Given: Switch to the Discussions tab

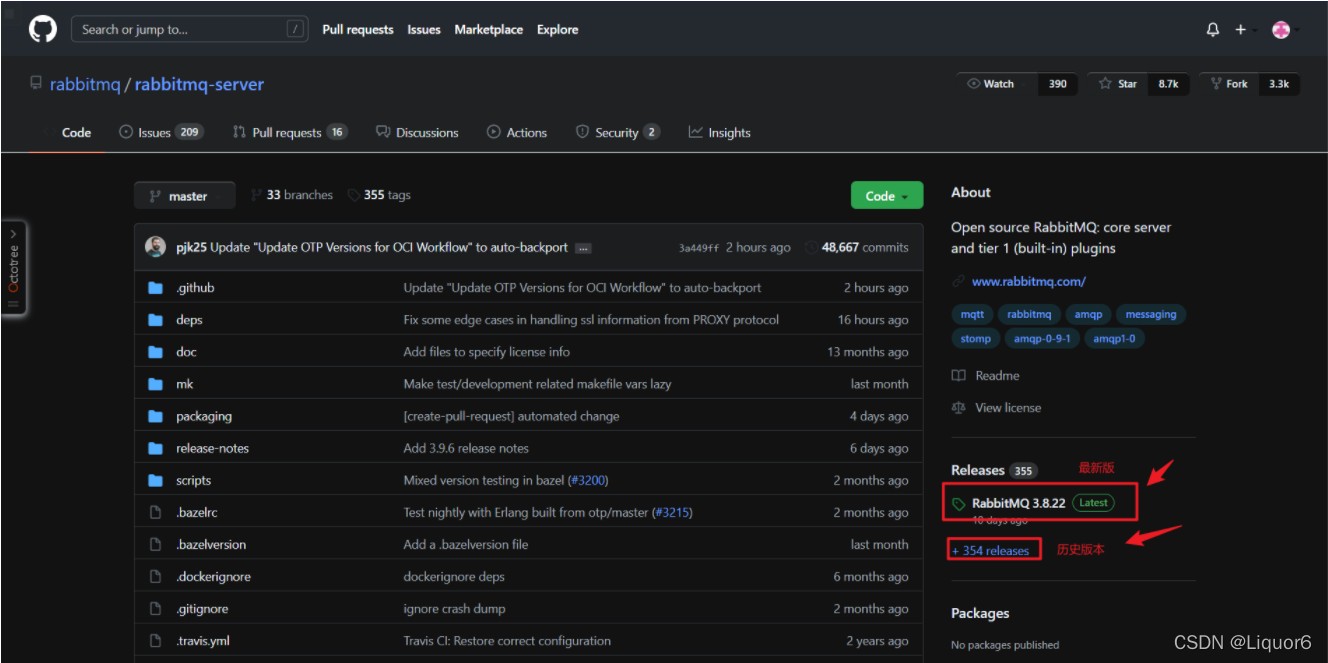Looking at the screenshot, I should [417, 132].
